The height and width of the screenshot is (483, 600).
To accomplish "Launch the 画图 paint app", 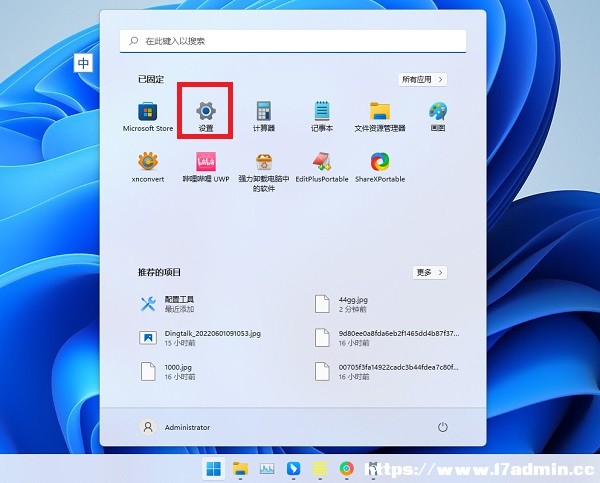I will point(438,116).
